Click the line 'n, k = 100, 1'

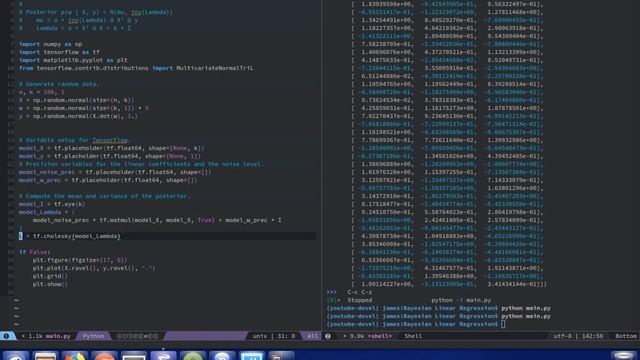tap(42, 92)
